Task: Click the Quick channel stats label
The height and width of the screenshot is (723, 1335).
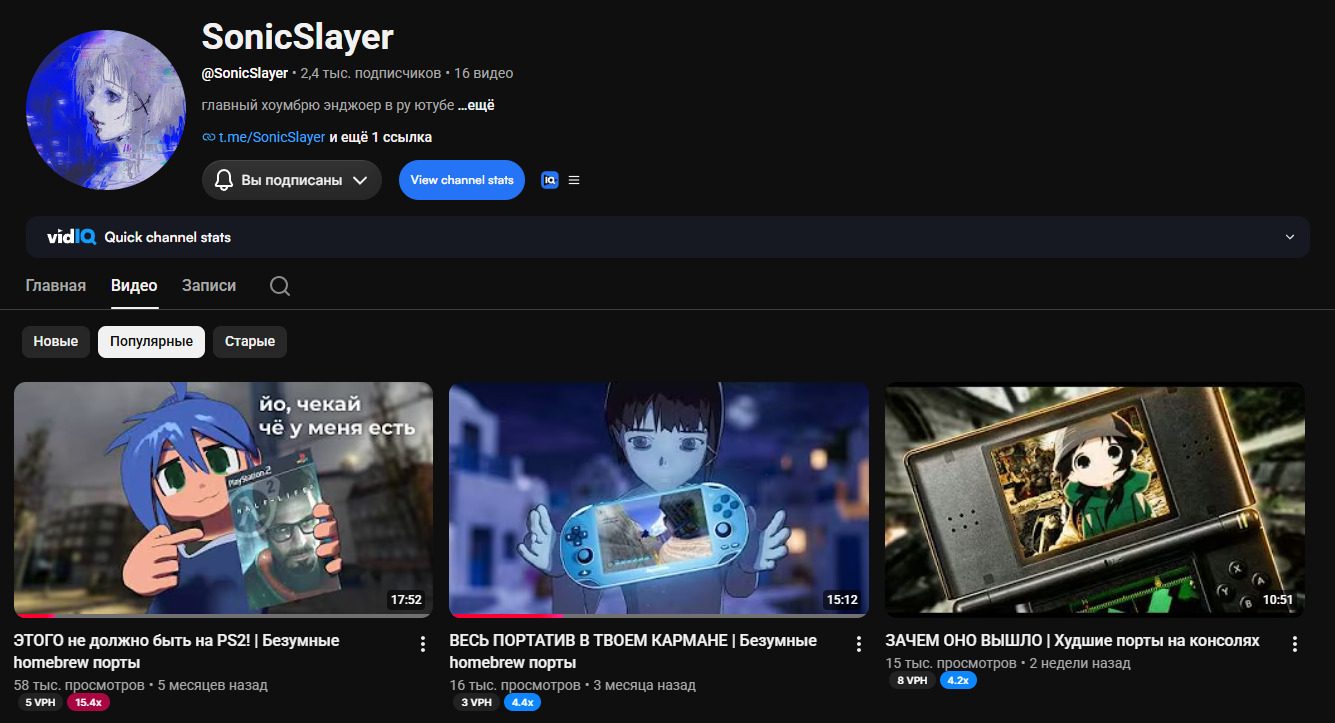Action: 168,237
